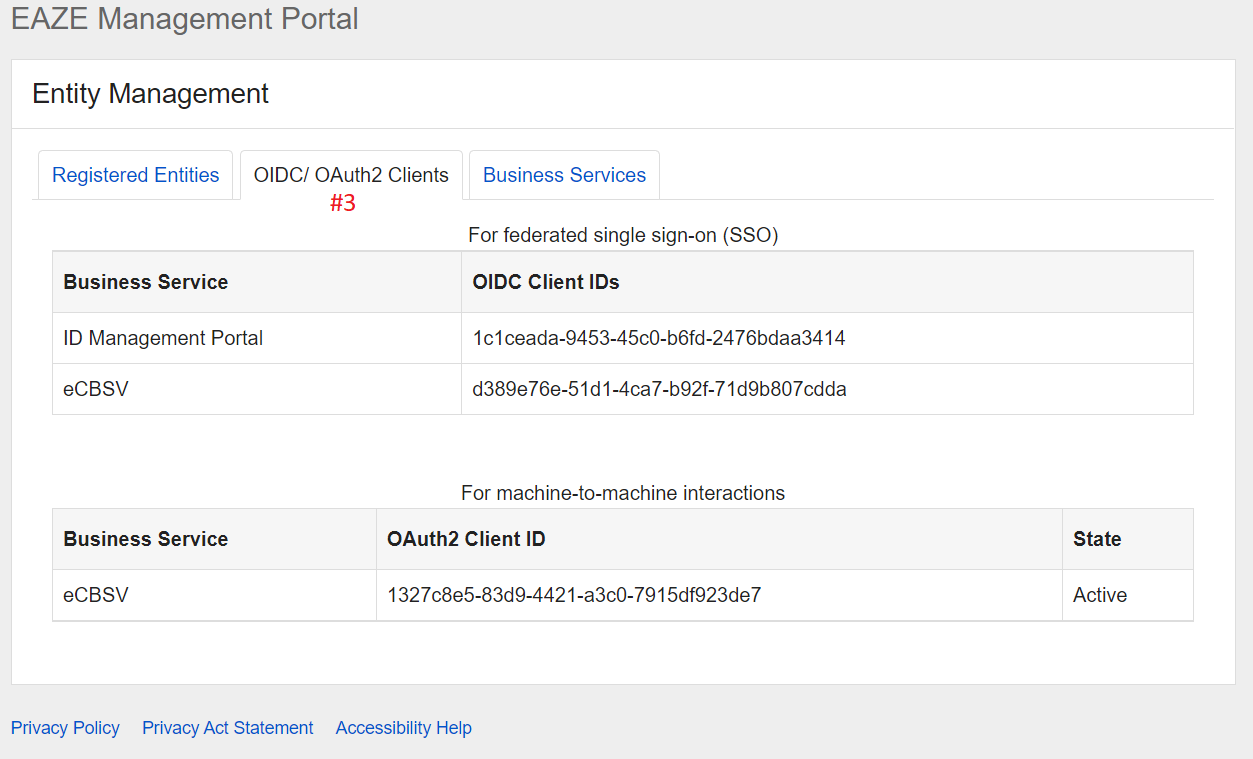Screen dimensions: 1253x759
Task: Click the EAZE Management Portal title
Action: [185, 19]
